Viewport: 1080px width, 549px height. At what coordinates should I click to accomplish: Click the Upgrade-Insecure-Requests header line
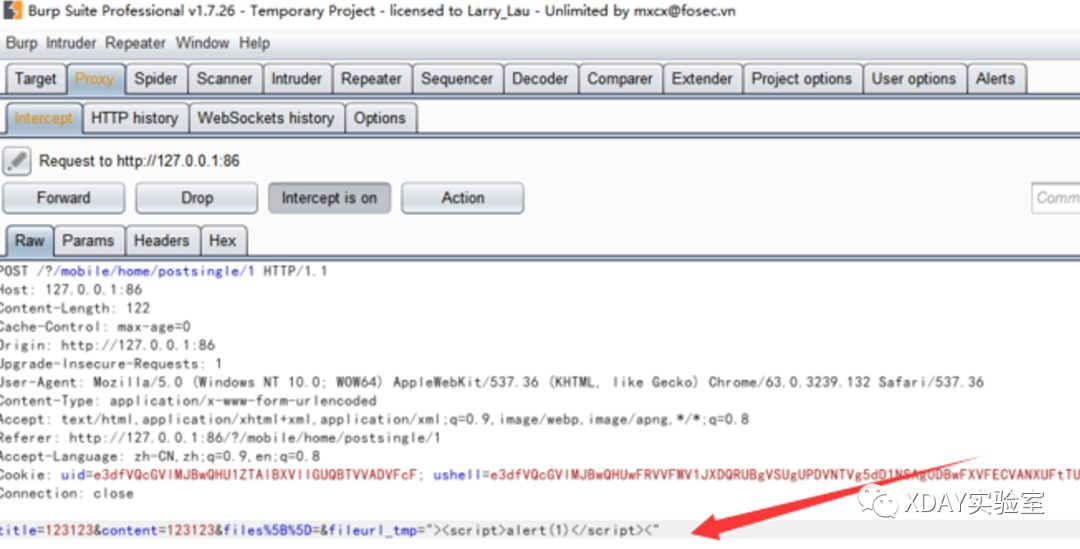(111, 364)
